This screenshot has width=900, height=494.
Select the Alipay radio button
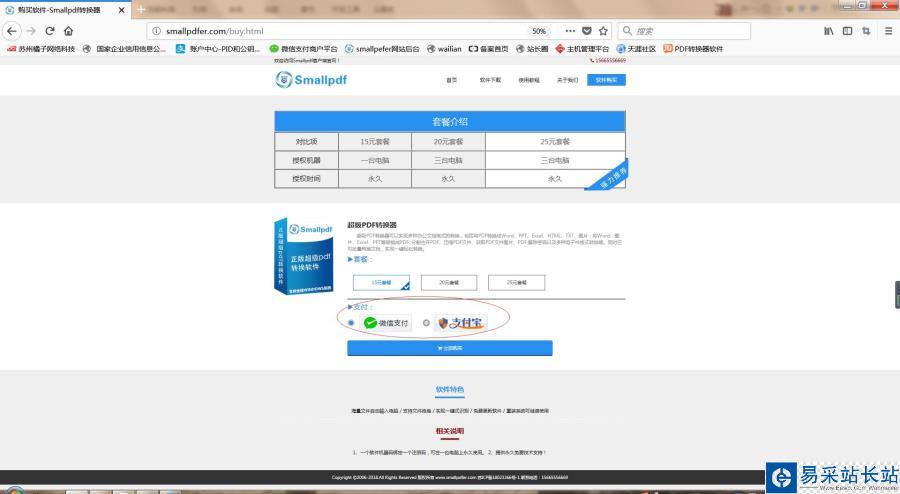(426, 323)
